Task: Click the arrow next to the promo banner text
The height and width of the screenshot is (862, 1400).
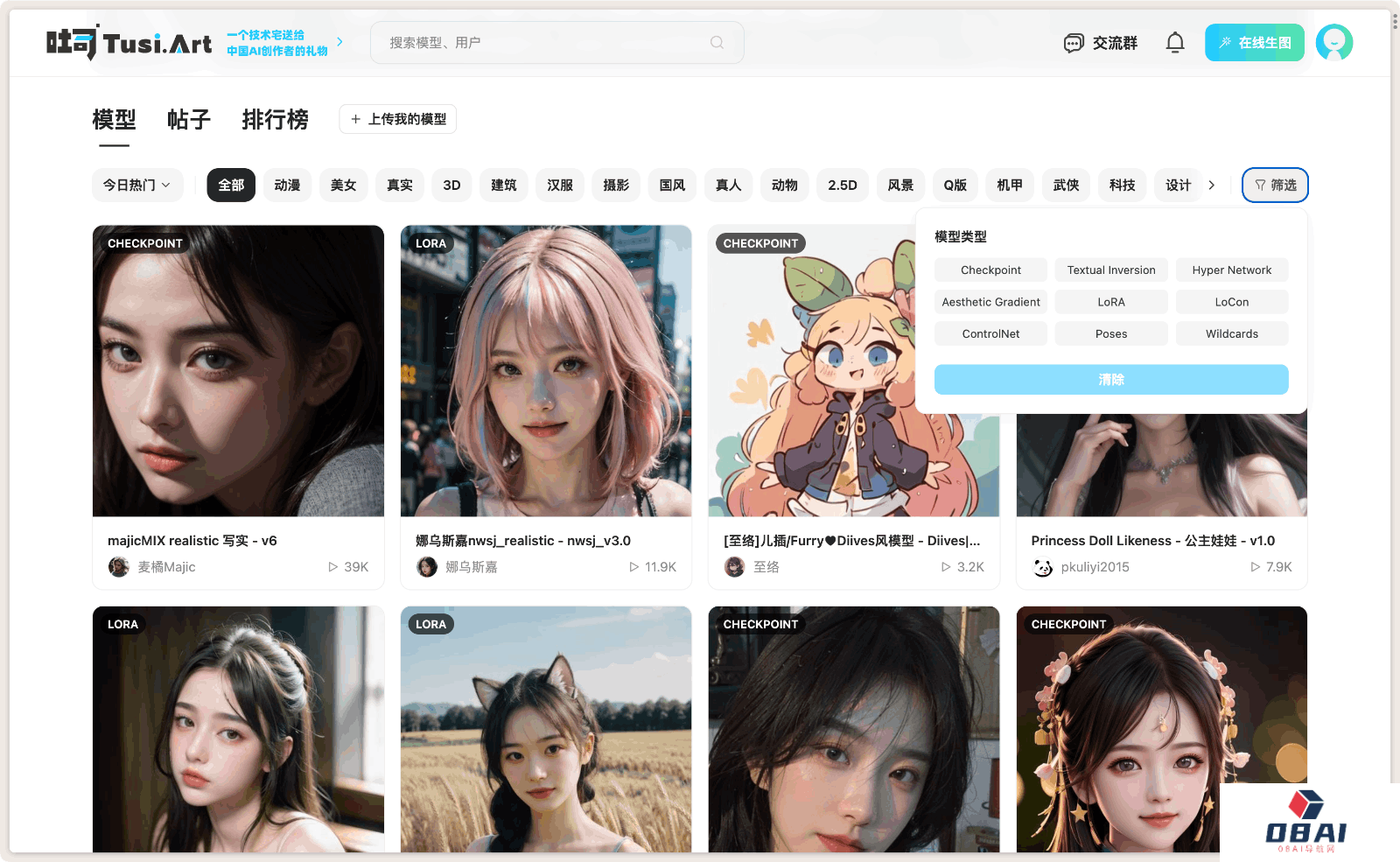Action: click(340, 41)
